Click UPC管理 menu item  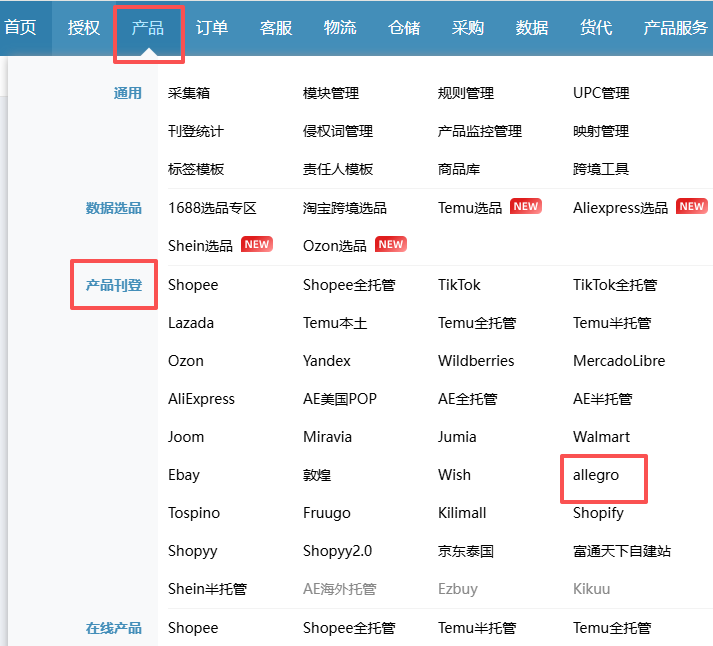[601, 93]
